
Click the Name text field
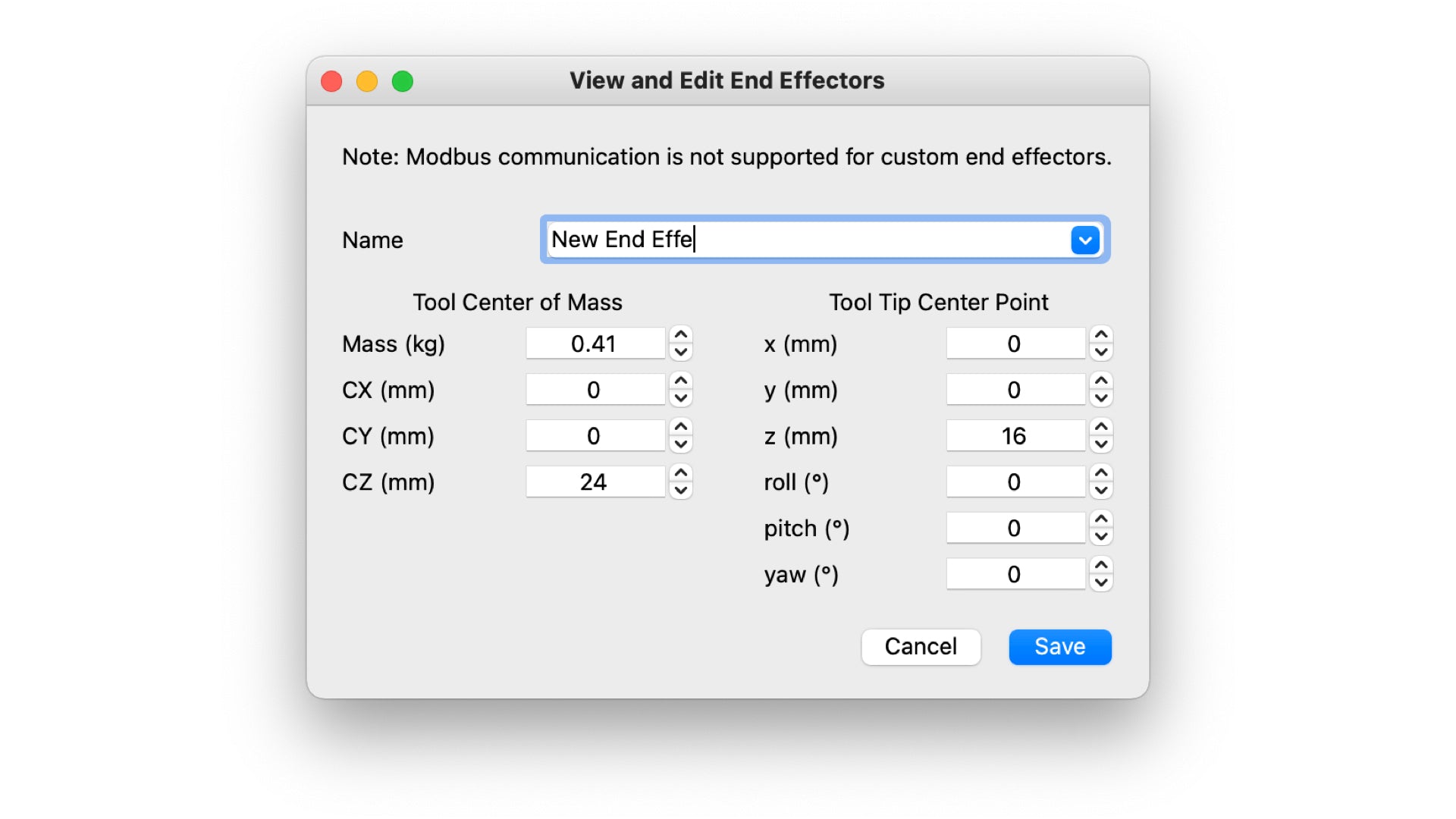click(804, 240)
